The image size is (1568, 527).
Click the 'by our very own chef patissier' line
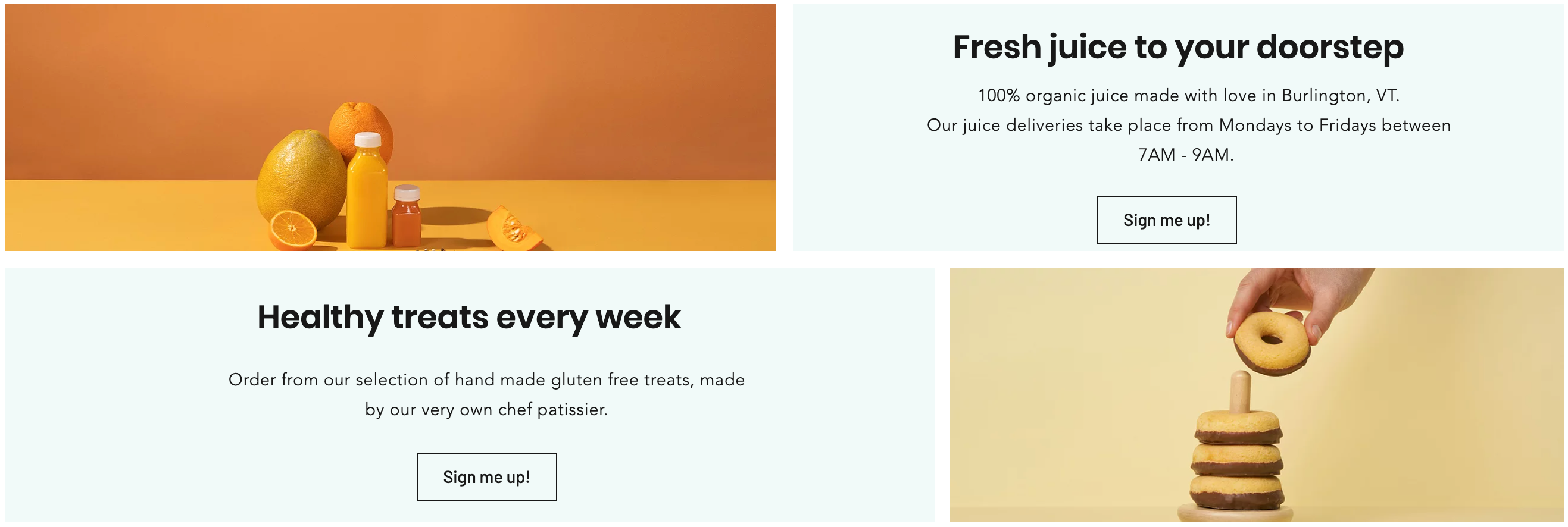[x=486, y=410]
